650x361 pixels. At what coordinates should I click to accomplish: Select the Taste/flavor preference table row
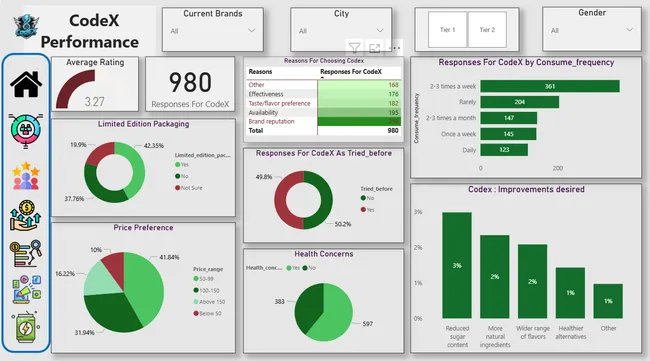[323, 103]
